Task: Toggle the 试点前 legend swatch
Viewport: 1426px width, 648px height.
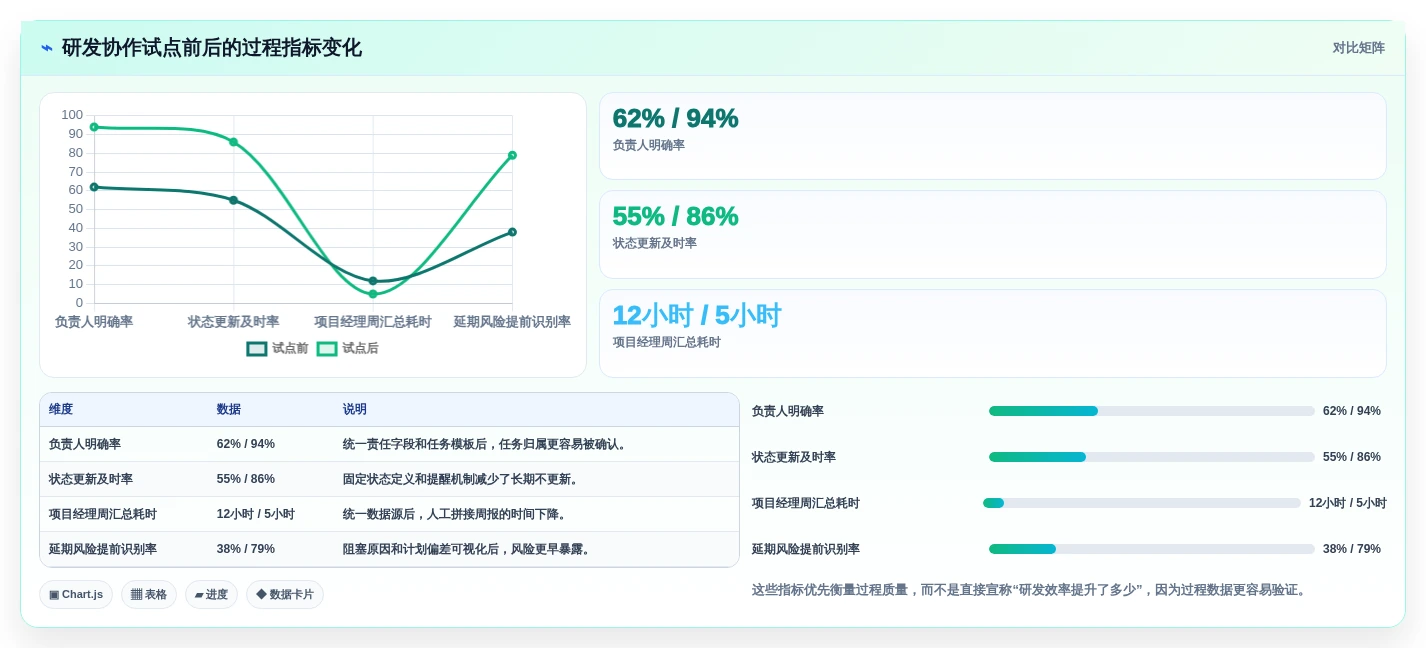Action: click(x=257, y=349)
